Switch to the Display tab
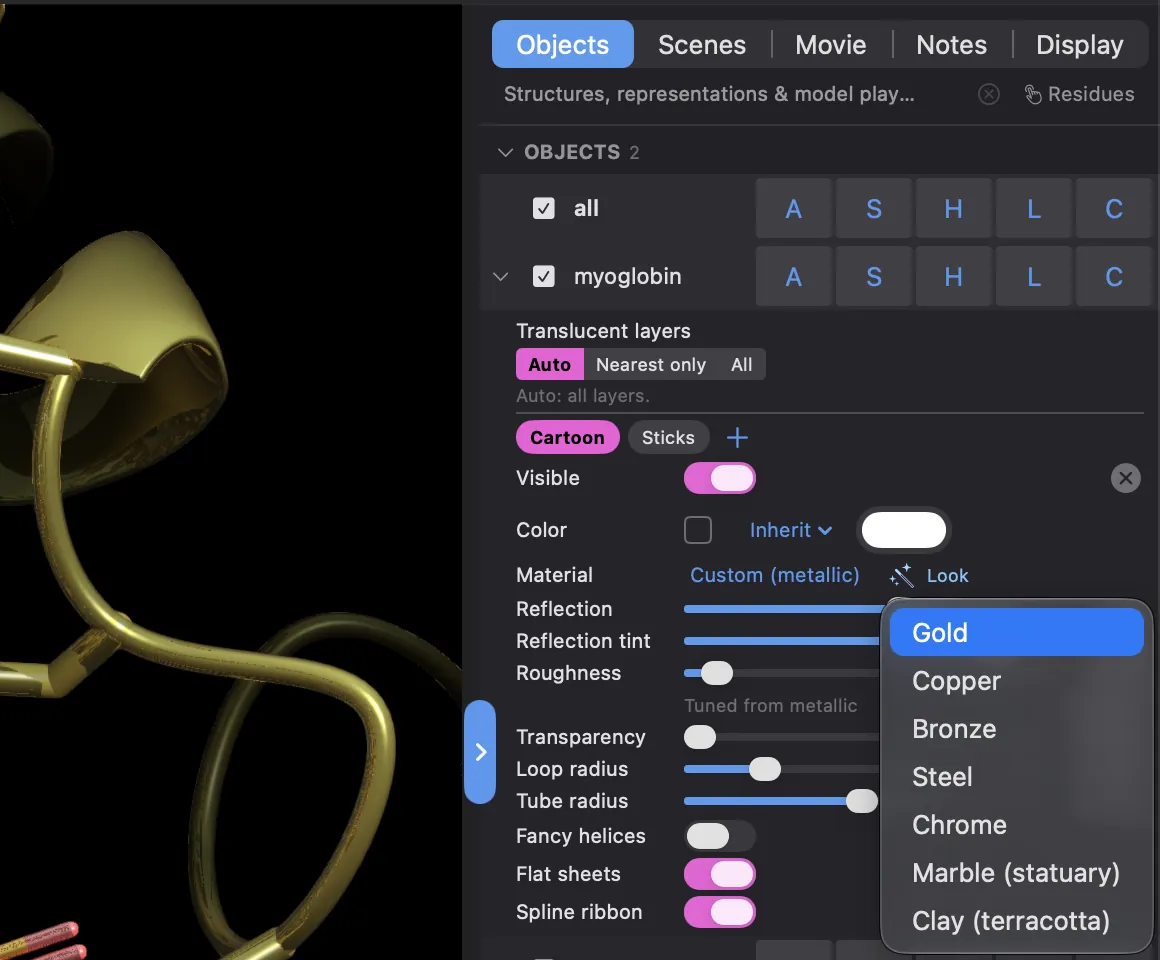 tap(1079, 45)
